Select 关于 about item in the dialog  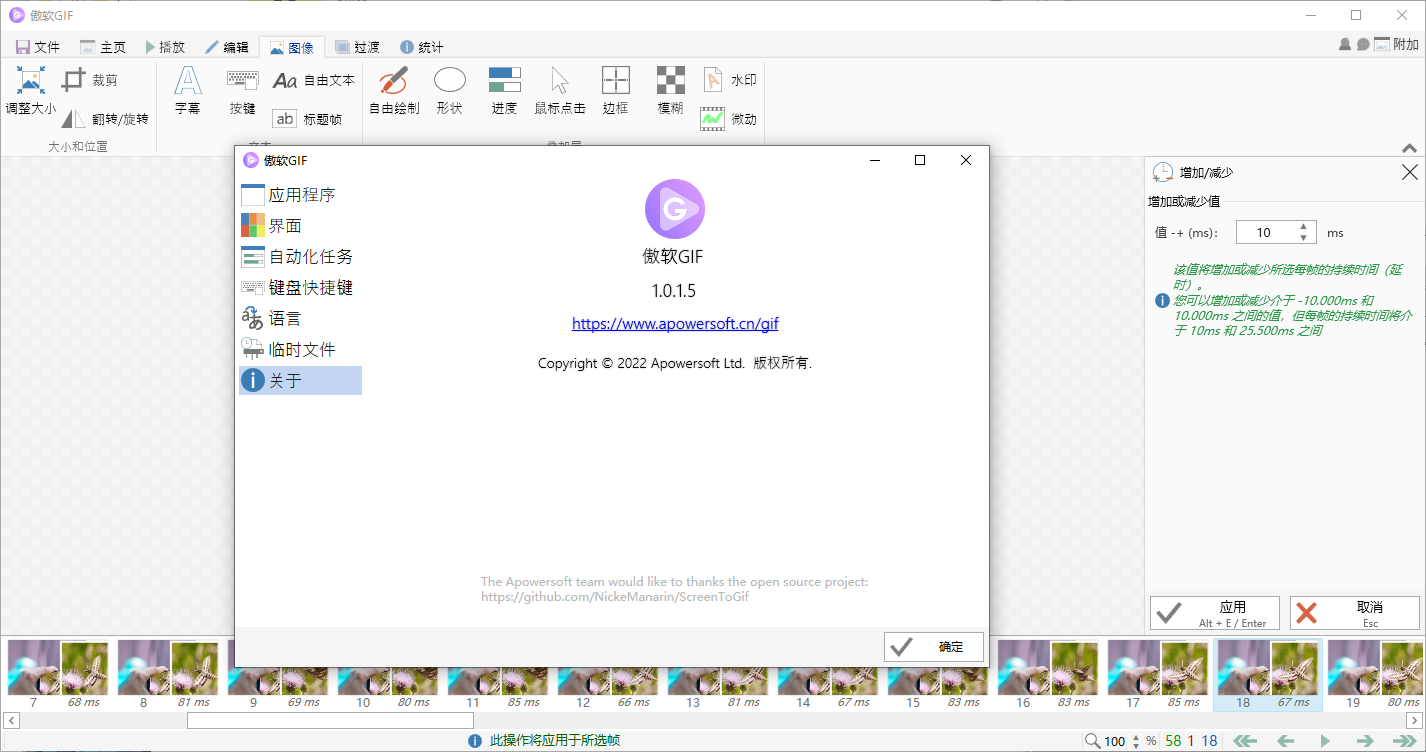300,380
